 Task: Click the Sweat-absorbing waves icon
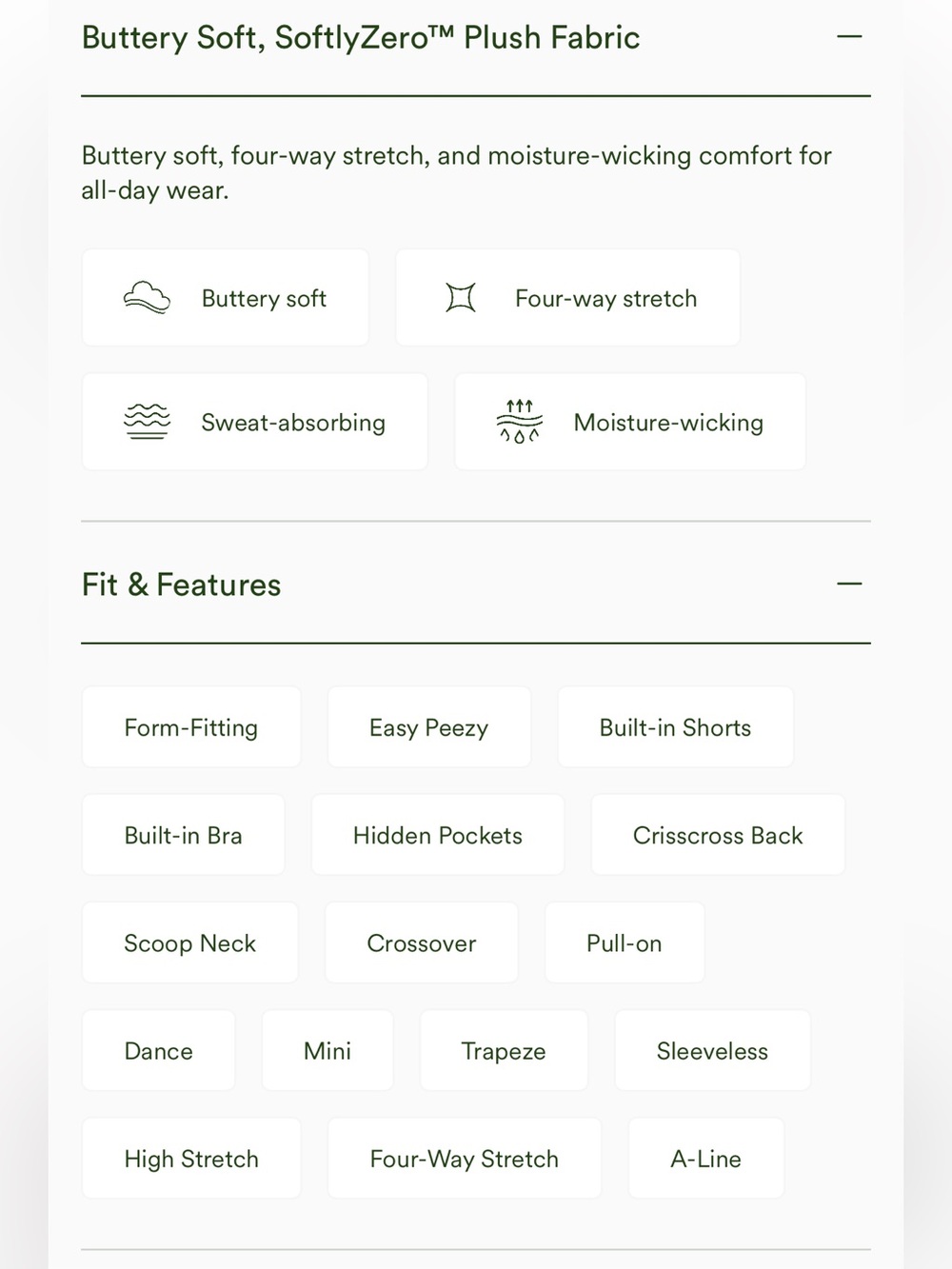147,422
